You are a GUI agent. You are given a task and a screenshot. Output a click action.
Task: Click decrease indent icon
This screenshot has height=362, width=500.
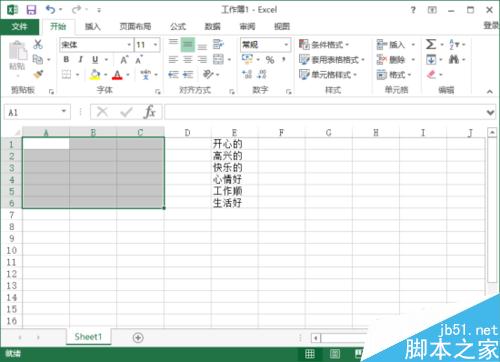point(173,74)
